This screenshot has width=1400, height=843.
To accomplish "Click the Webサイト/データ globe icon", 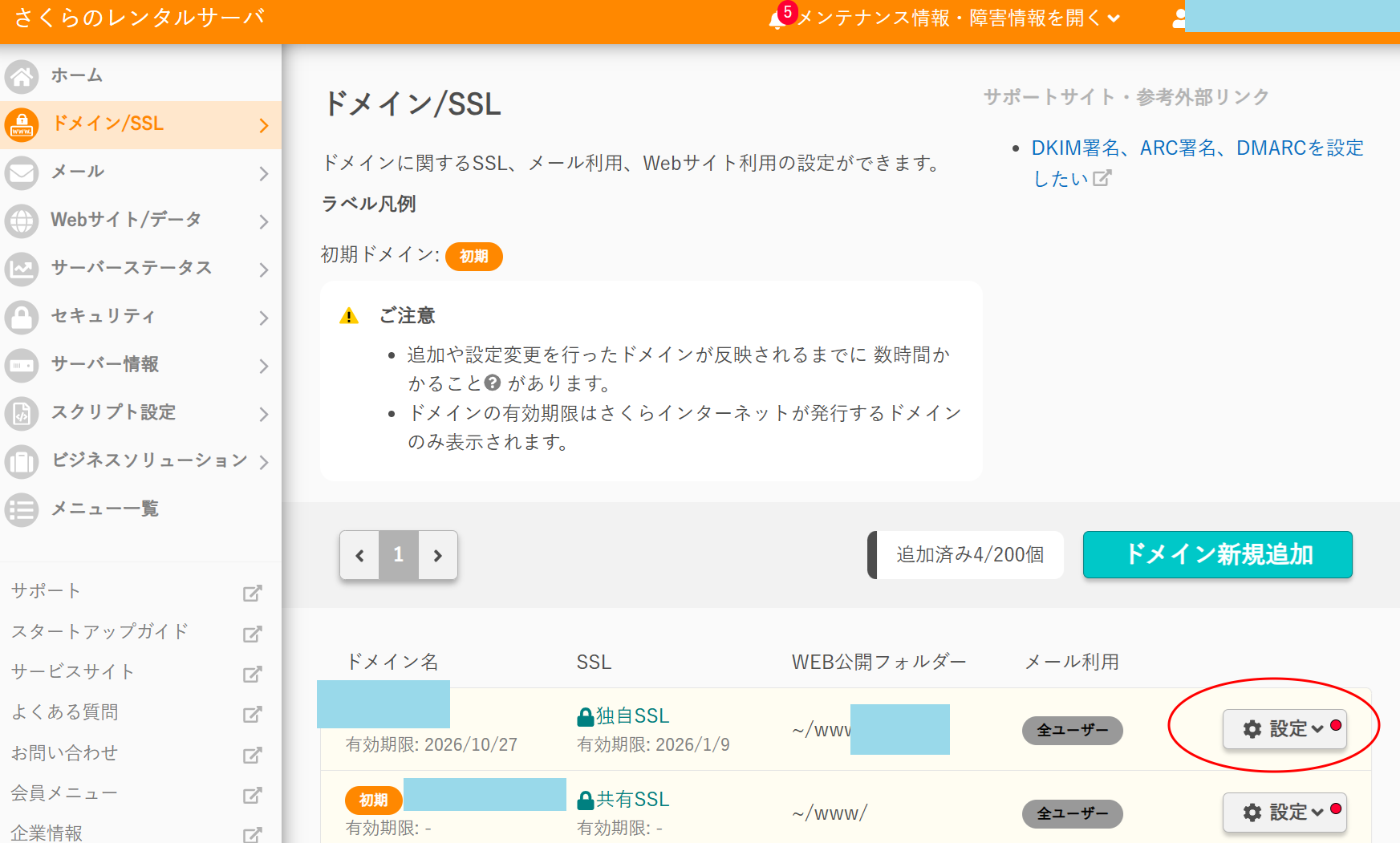I will (22, 221).
